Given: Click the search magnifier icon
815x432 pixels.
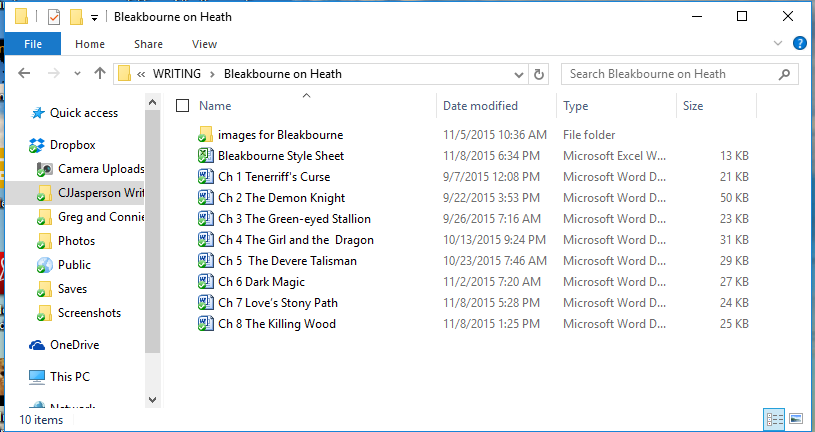Looking at the screenshot, I should (x=786, y=74).
